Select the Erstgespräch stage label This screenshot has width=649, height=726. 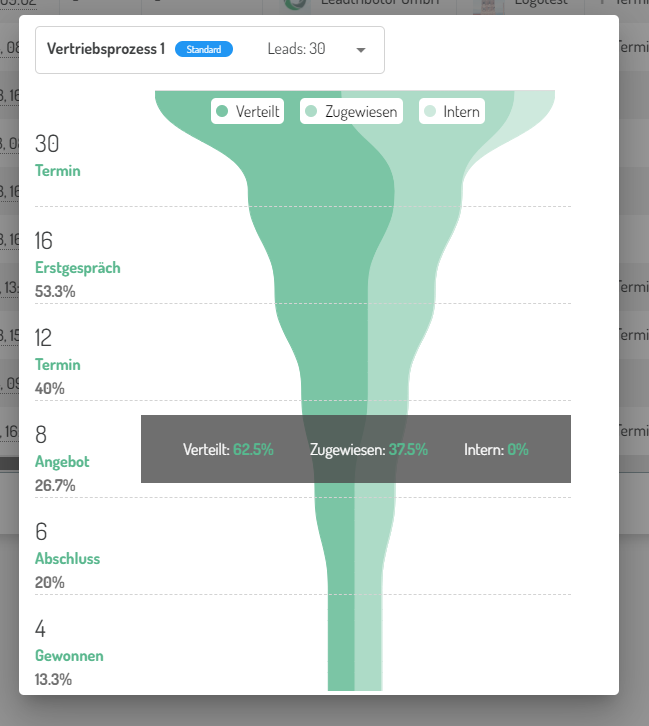coord(77,268)
